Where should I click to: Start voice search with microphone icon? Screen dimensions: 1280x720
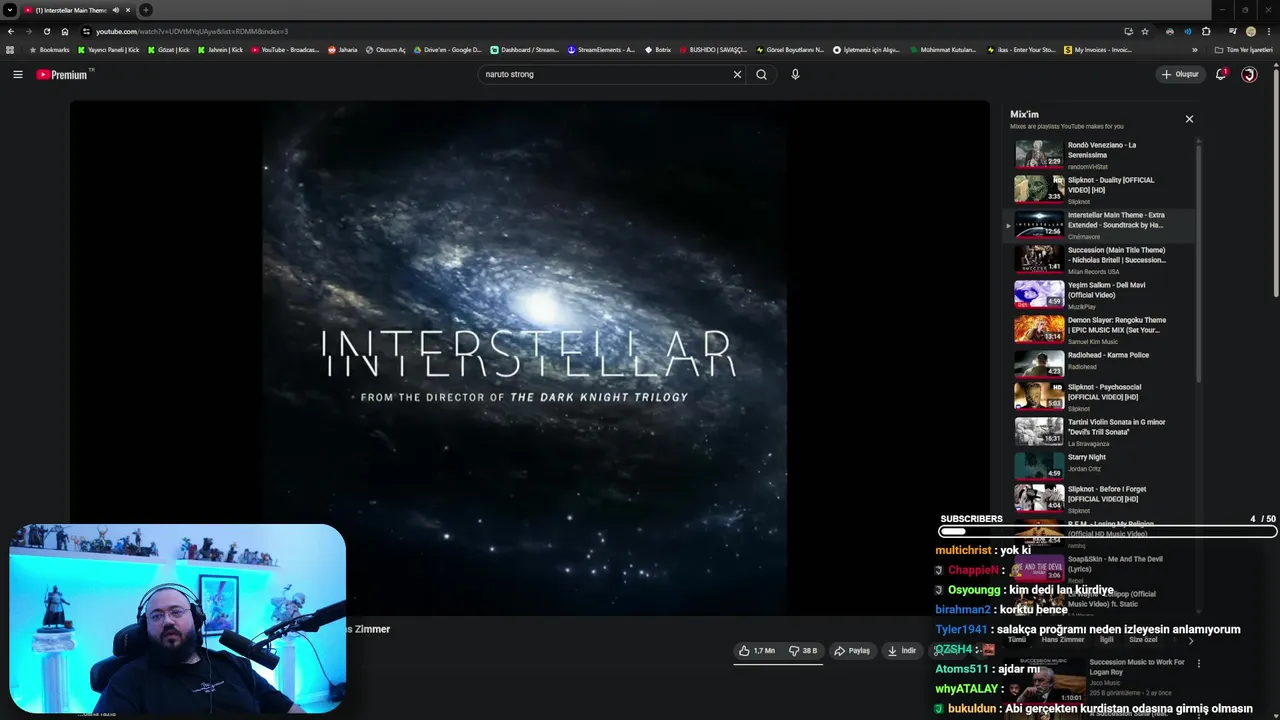795,74
